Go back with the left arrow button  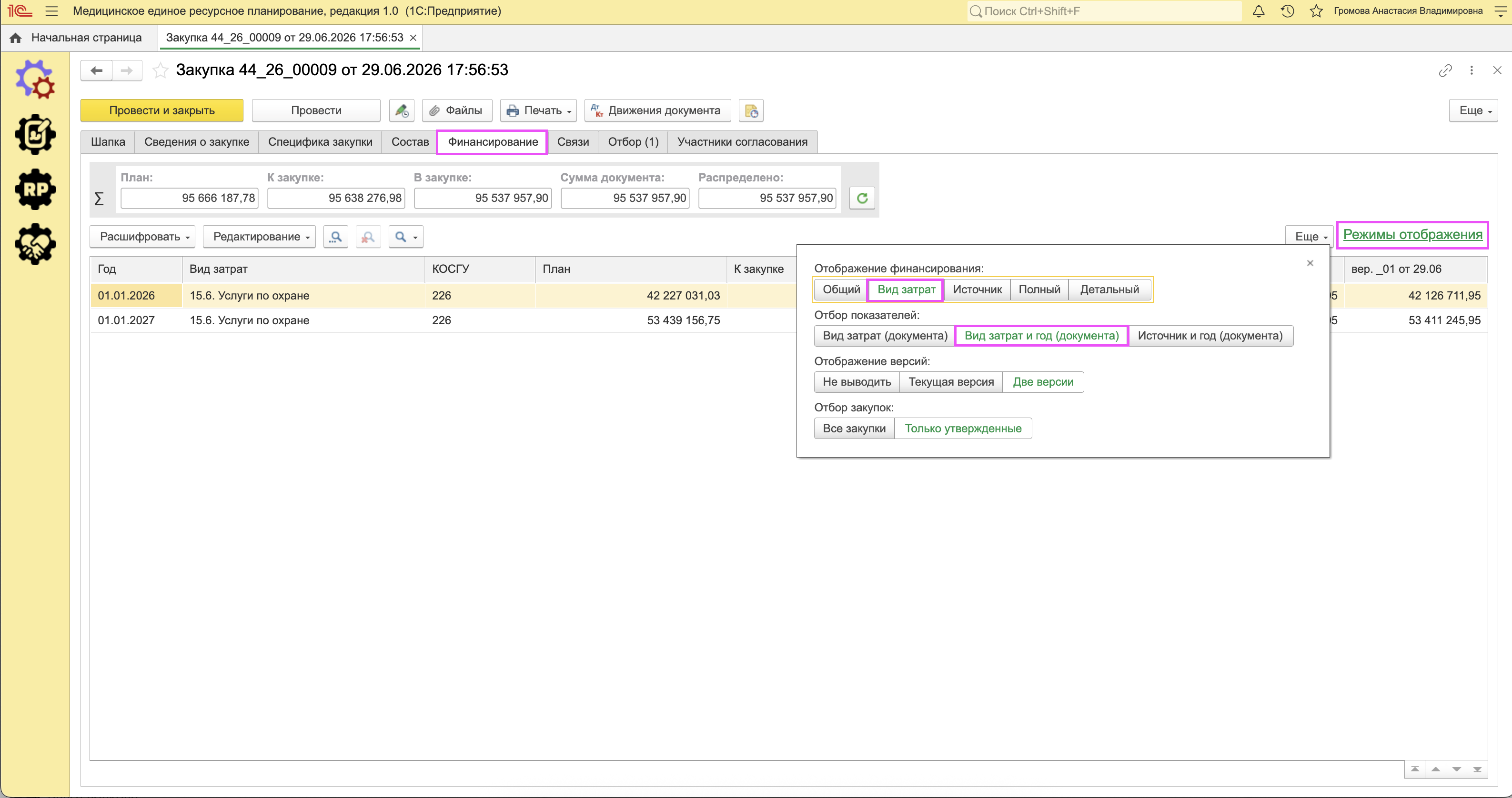click(96, 70)
